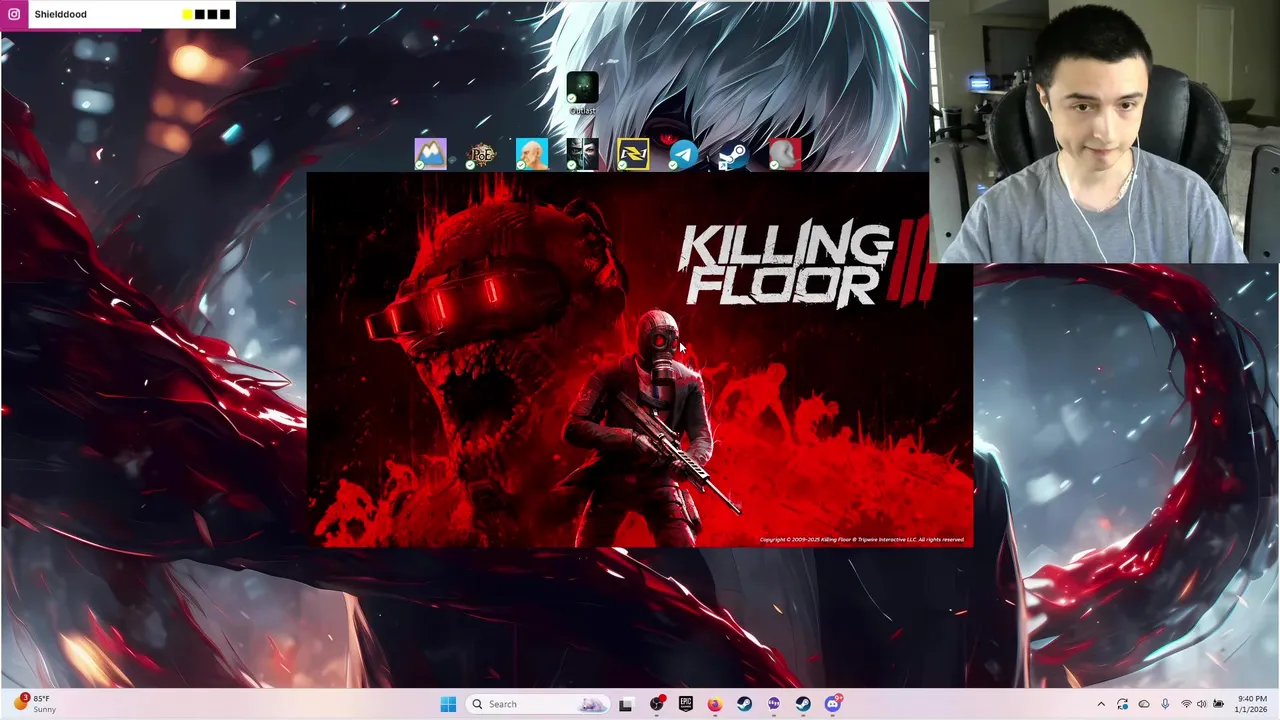Open the yellow lightning bolt desktop icon
1280x720 pixels.
pyautogui.click(x=633, y=154)
